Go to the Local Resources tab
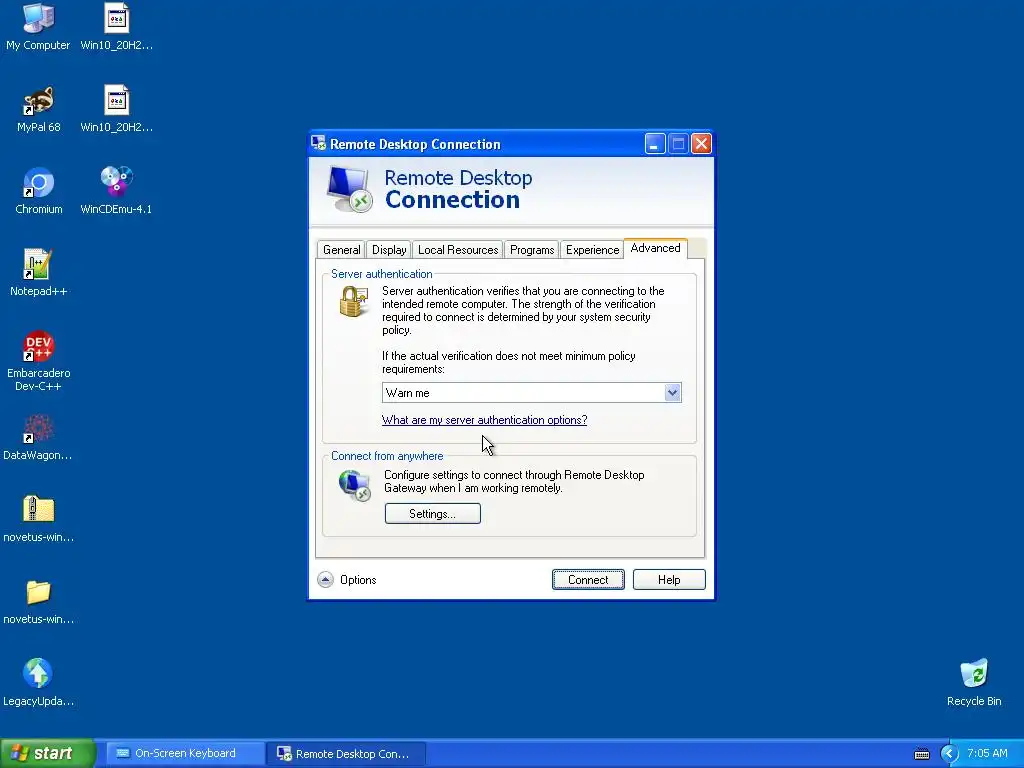The width and height of the screenshot is (1024, 768). [458, 250]
